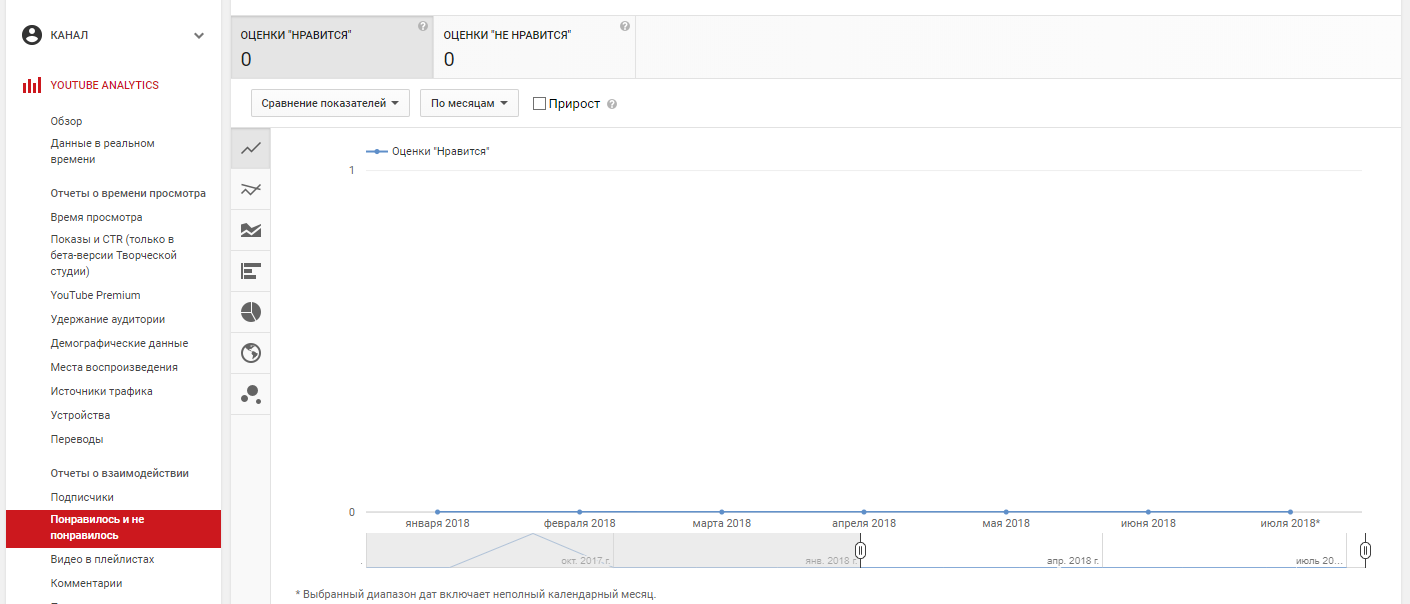
Task: Expand the Канал sidebar section
Action: (x=199, y=35)
